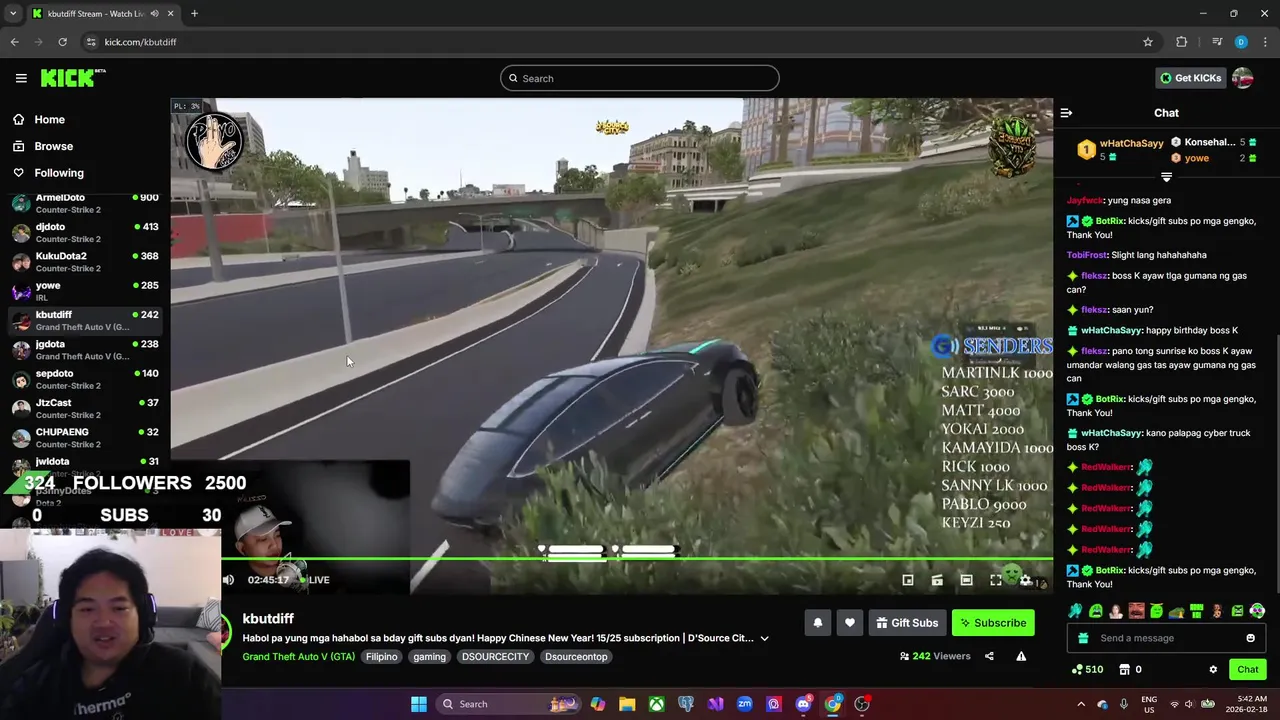Expand the stream title description chevron
The image size is (1280, 720).
[x=764, y=638]
